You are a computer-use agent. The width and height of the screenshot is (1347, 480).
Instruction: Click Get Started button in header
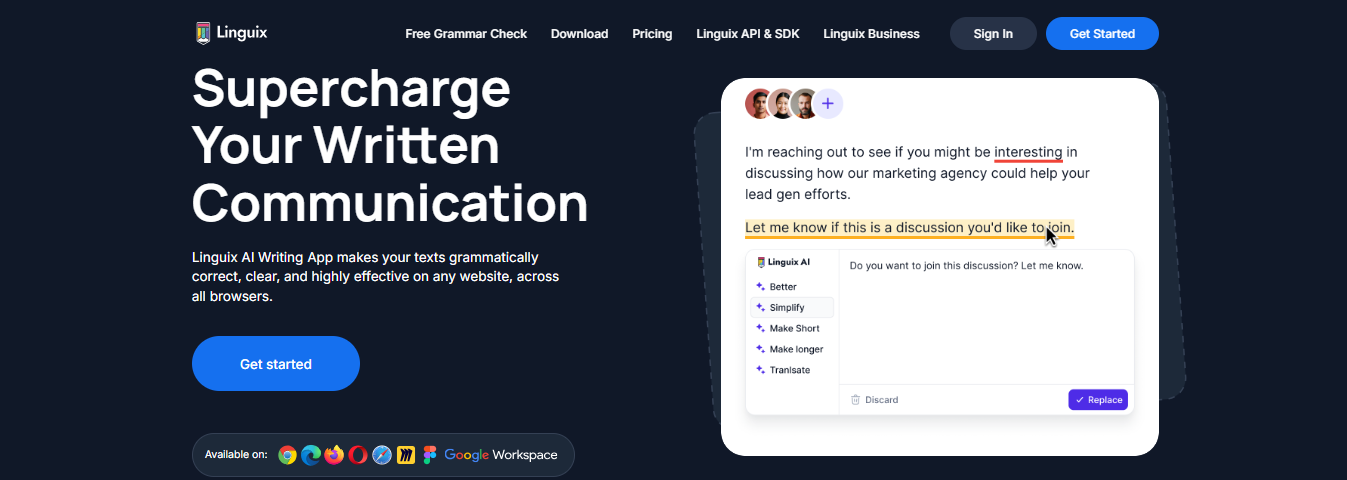[1102, 34]
